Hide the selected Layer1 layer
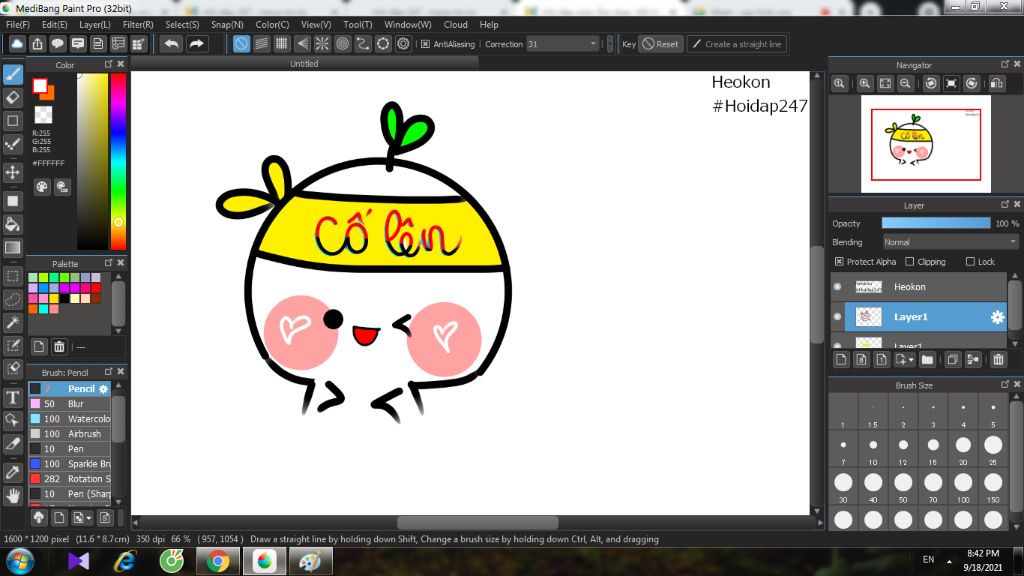The height and width of the screenshot is (576, 1024). 838,317
